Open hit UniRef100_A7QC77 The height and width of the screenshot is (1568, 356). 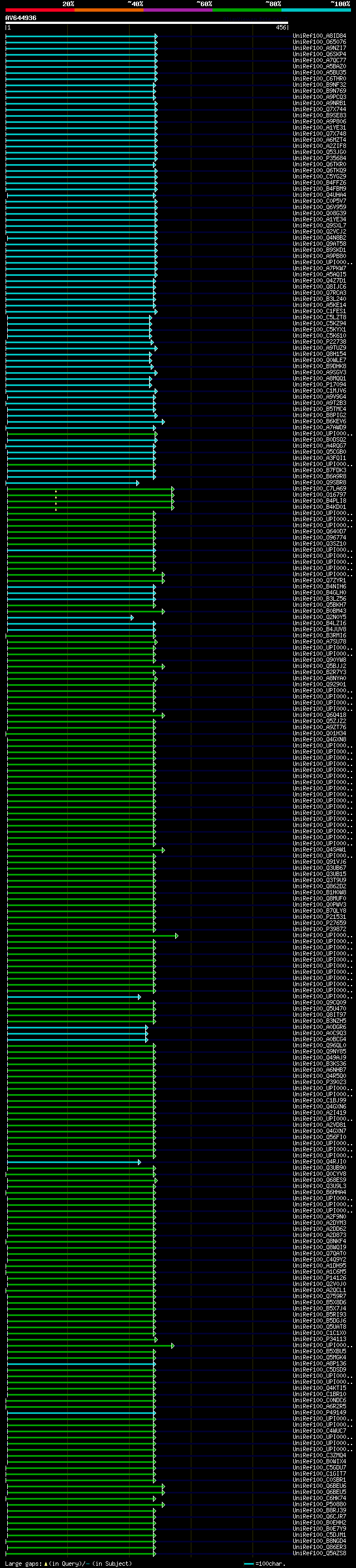click(x=319, y=60)
